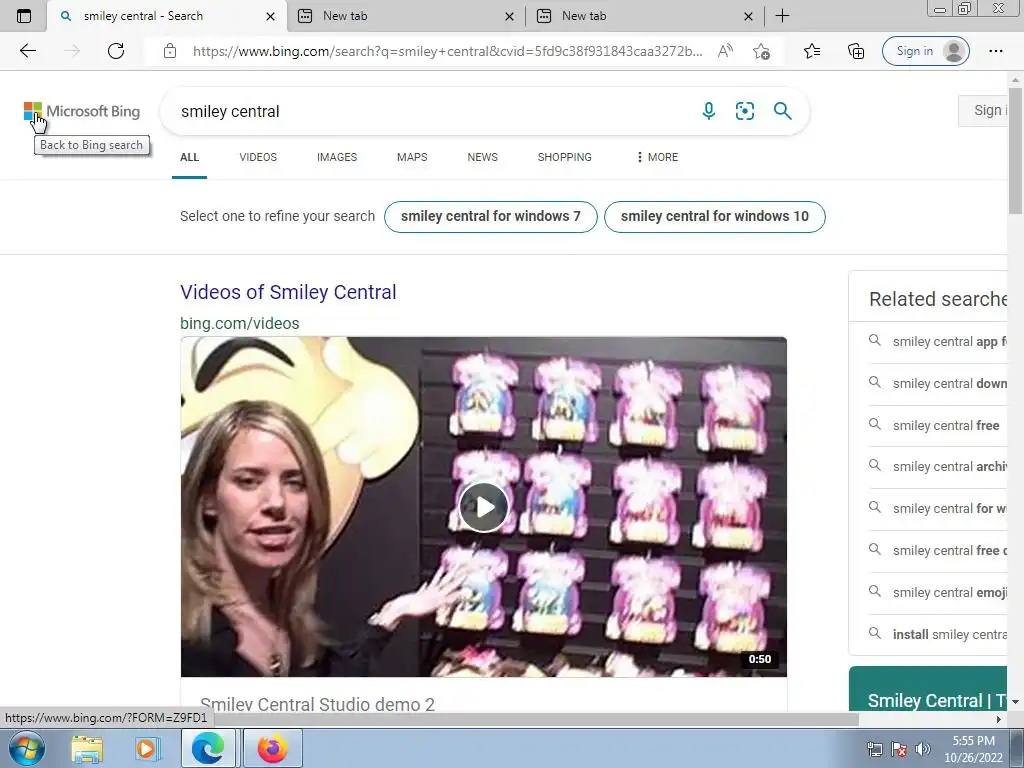The width and height of the screenshot is (1024, 768).
Task: Open the Favorites list icon
Action: pos(812,51)
